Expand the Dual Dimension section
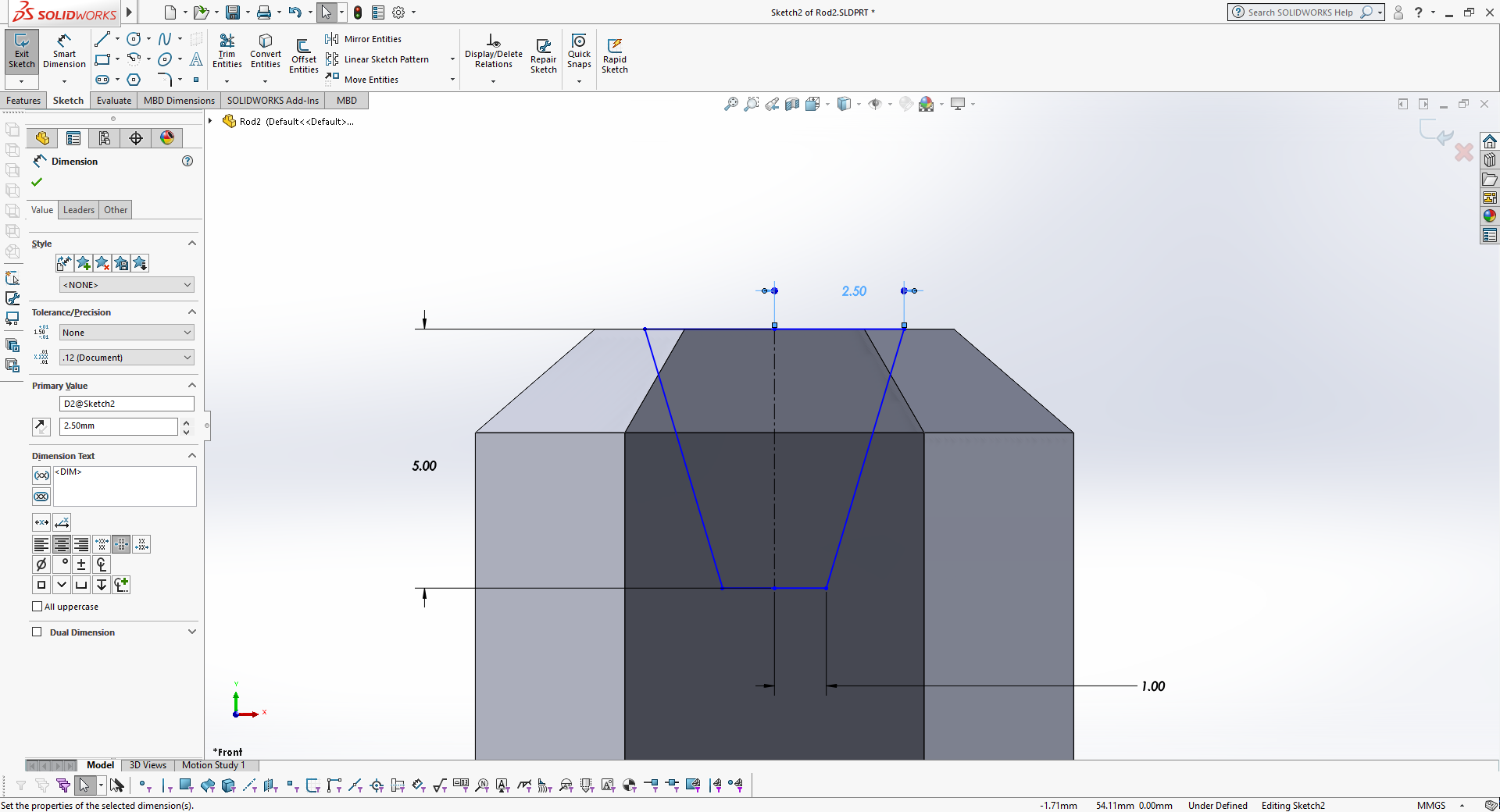 coord(192,632)
